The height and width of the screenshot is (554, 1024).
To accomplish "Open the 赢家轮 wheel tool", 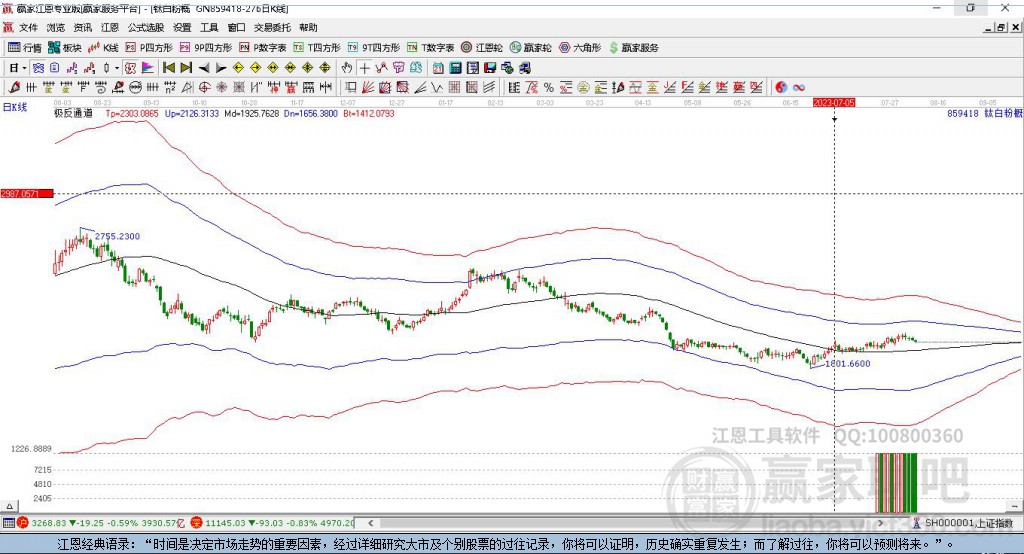I will [x=530, y=48].
